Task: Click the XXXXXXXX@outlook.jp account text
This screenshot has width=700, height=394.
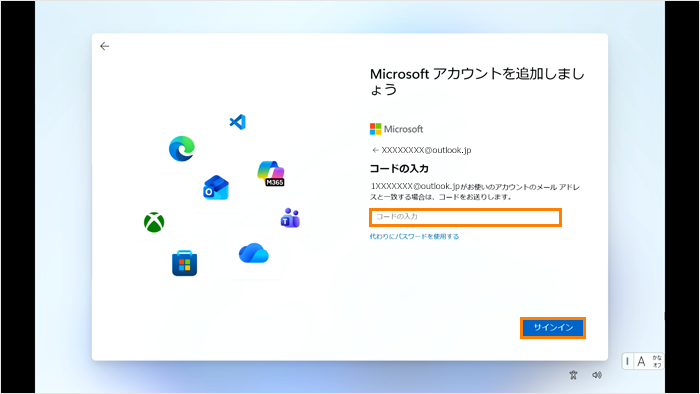Action: (x=426, y=150)
